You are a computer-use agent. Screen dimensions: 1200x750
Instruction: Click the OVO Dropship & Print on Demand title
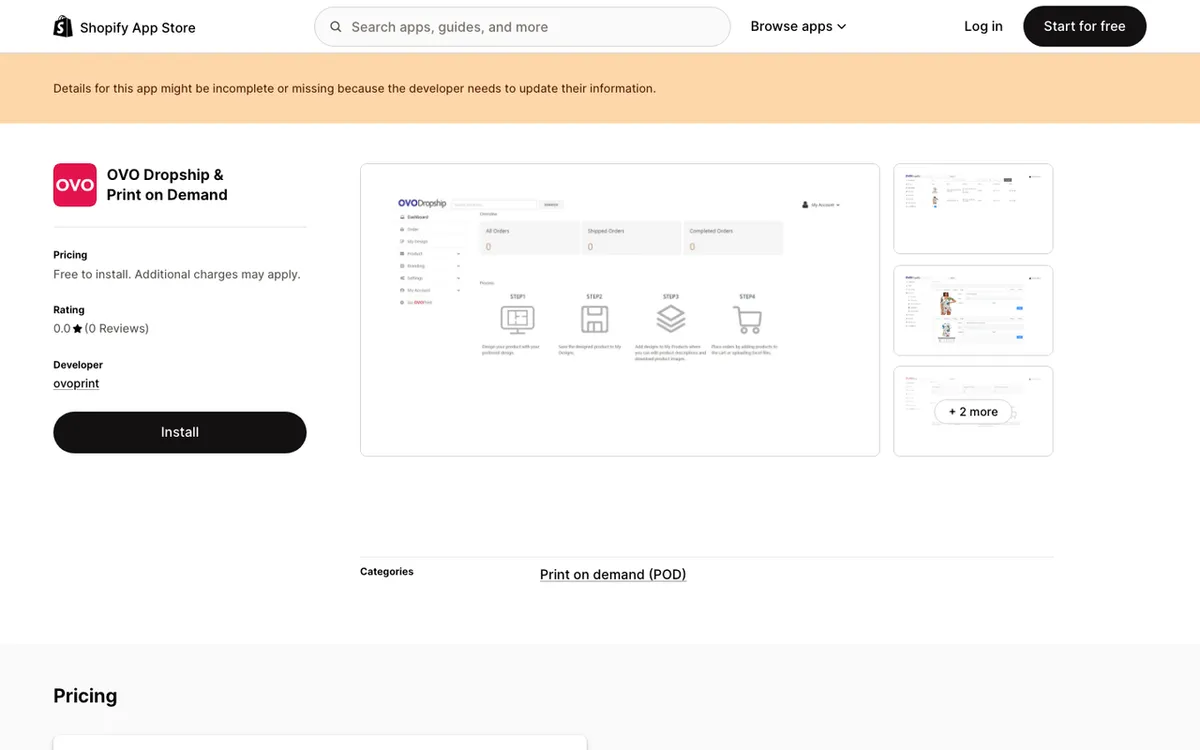coord(167,185)
